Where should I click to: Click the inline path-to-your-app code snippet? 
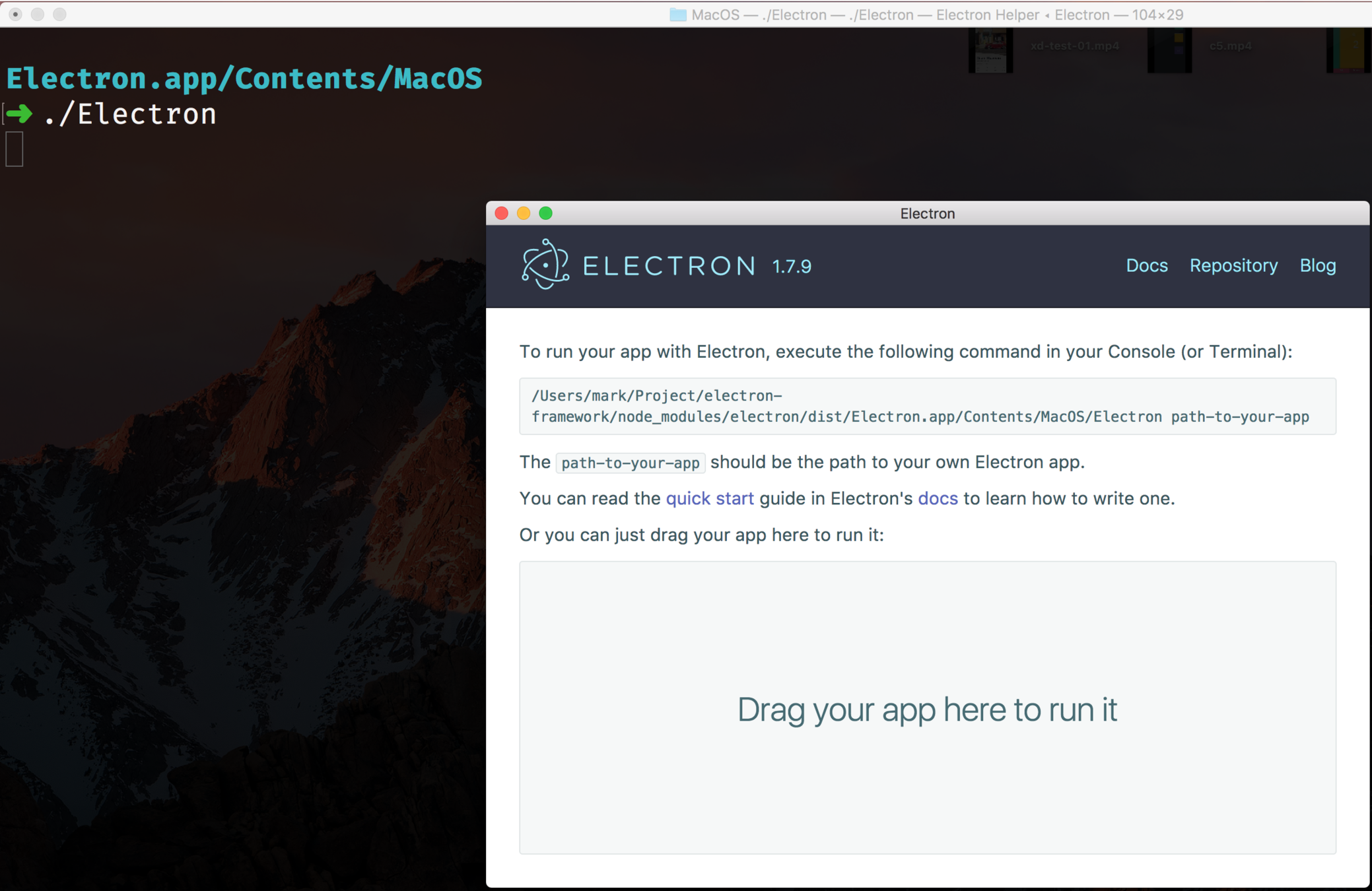click(630, 463)
